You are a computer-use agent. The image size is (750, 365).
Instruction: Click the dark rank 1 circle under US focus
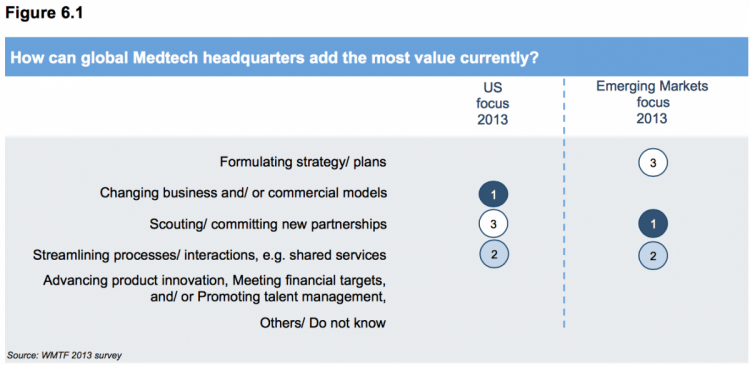(493, 194)
